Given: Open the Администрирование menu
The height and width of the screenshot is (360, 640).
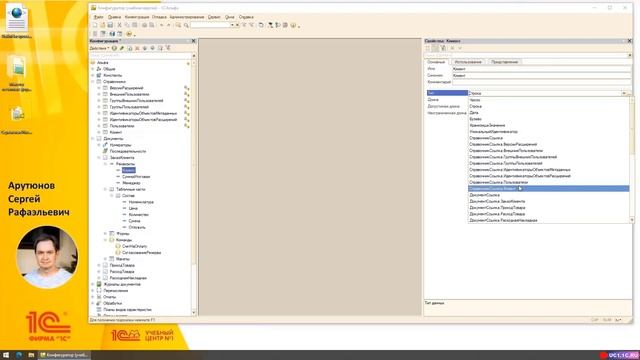Looking at the screenshot, I should pyautogui.click(x=187, y=17).
